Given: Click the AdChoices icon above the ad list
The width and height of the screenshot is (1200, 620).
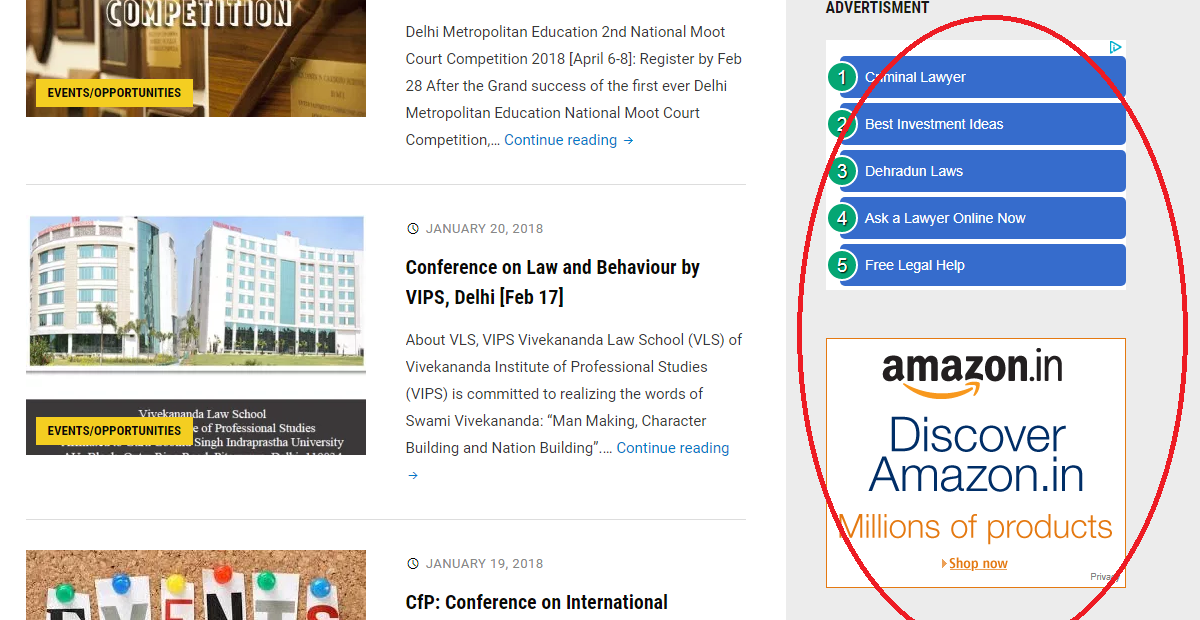Looking at the screenshot, I should point(1116,47).
